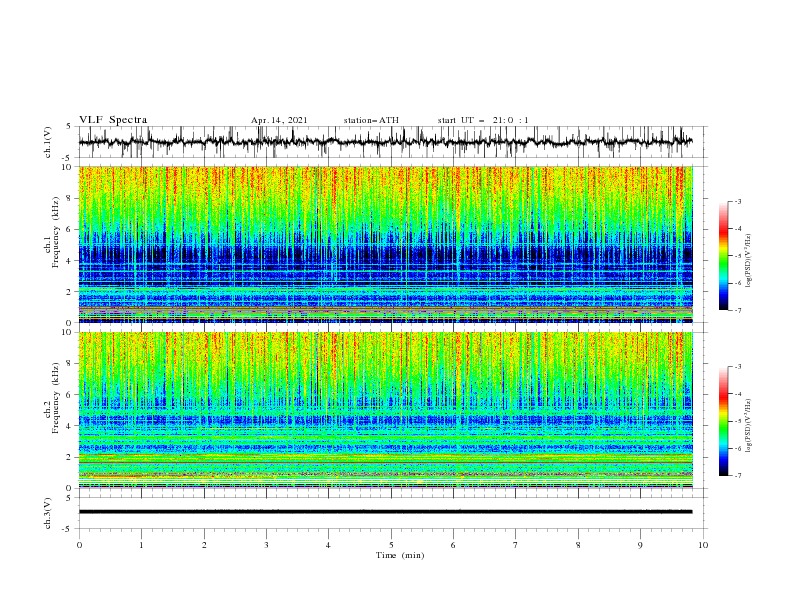Click time axis tick label "9"
The width and height of the screenshot is (792, 612).
point(640,545)
